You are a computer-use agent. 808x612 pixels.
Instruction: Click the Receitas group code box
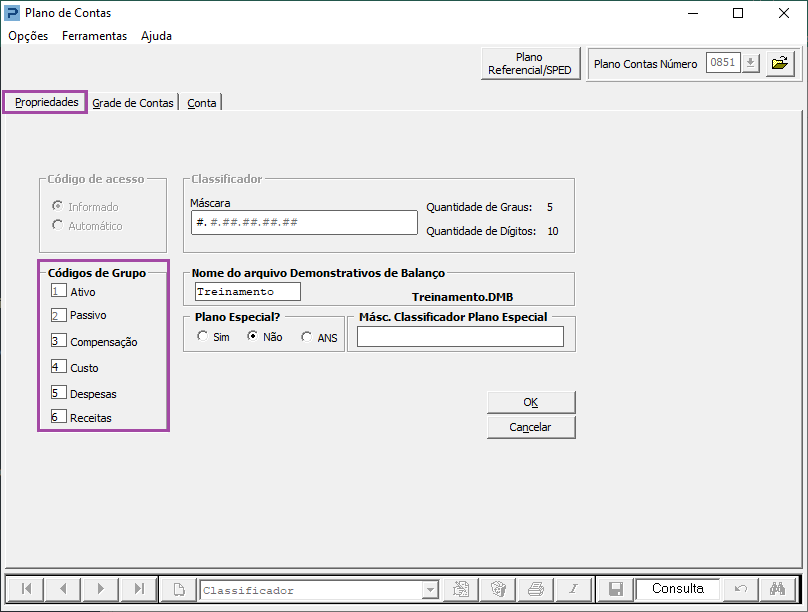(58, 416)
